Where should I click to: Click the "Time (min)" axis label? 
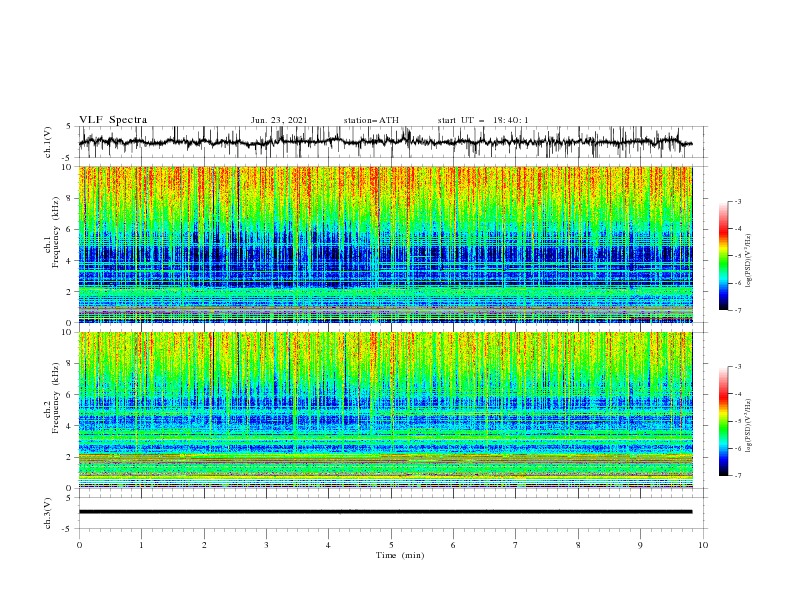point(400,555)
